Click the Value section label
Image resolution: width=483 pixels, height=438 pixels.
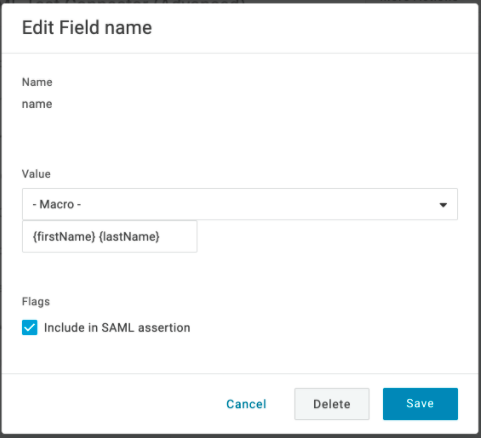click(x=36, y=174)
